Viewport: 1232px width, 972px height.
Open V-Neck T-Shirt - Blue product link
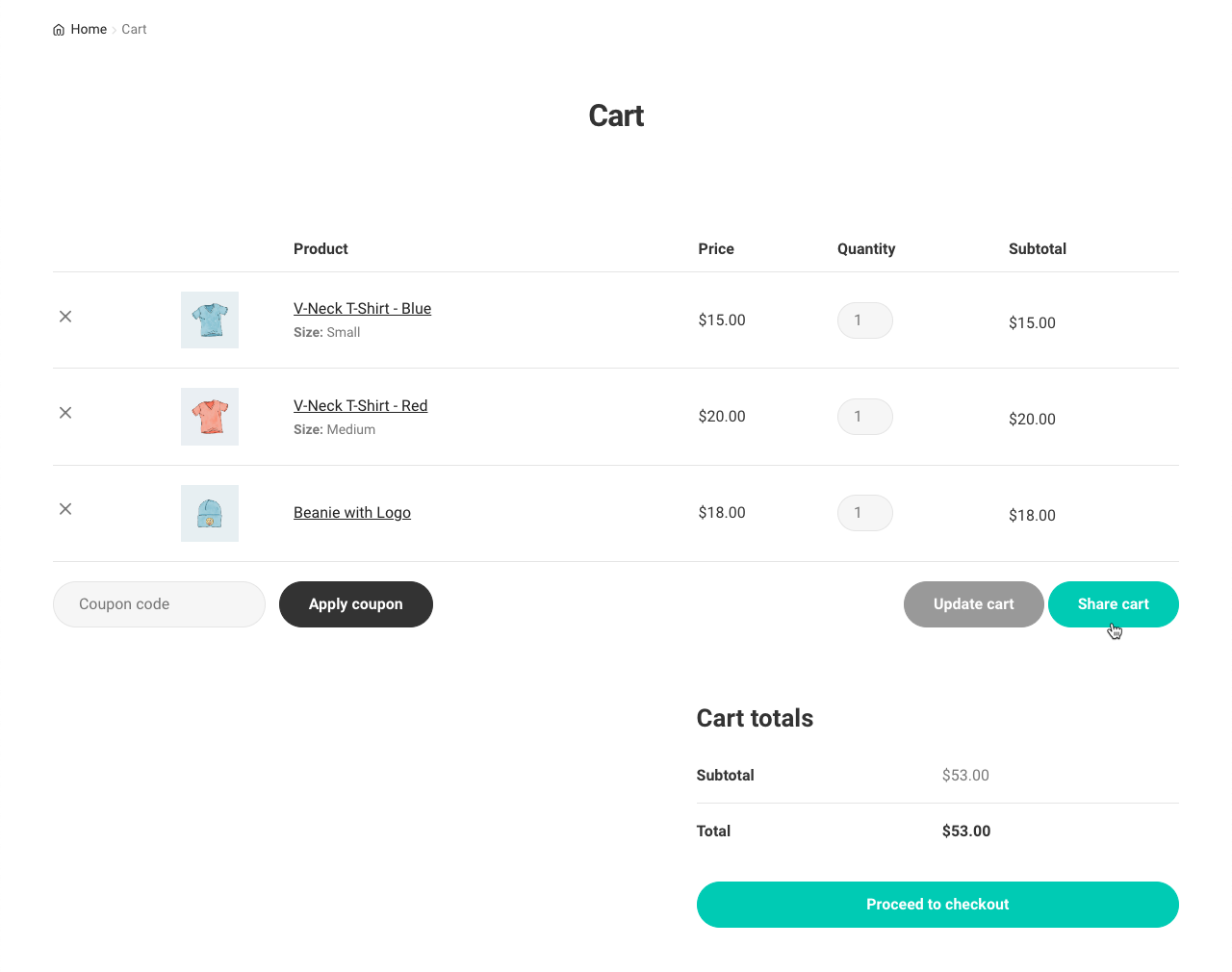click(362, 309)
